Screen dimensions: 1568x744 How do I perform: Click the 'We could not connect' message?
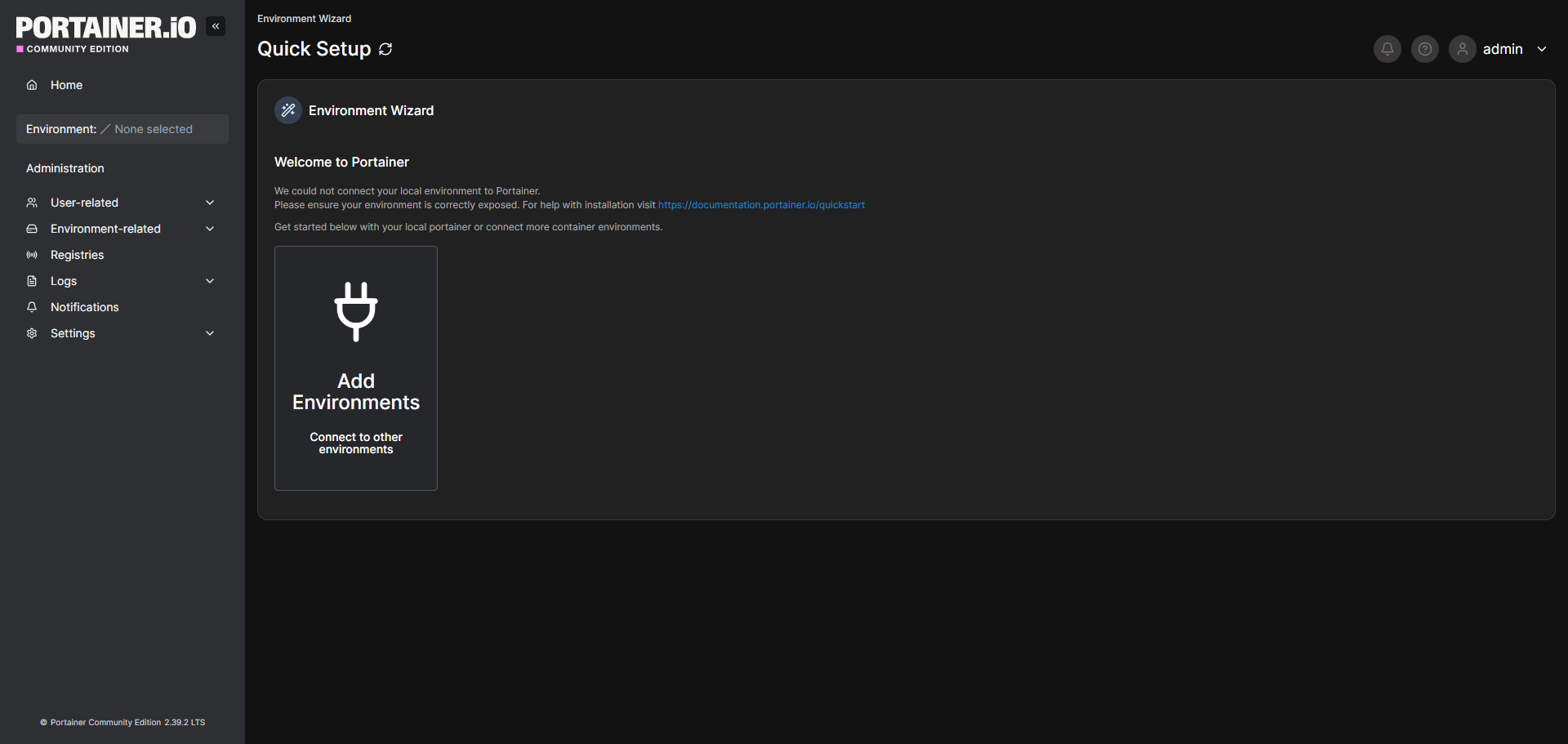click(408, 191)
